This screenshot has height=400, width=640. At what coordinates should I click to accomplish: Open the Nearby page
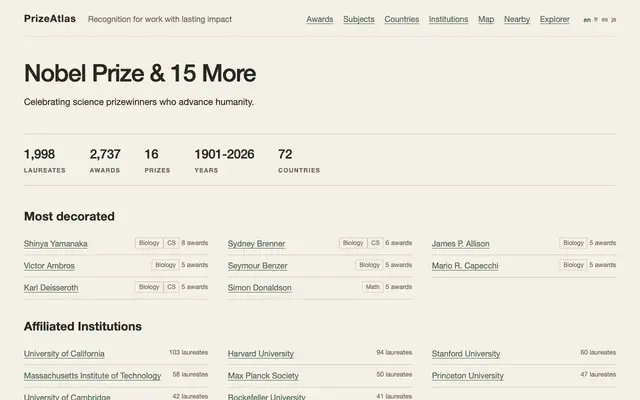pyautogui.click(x=517, y=19)
